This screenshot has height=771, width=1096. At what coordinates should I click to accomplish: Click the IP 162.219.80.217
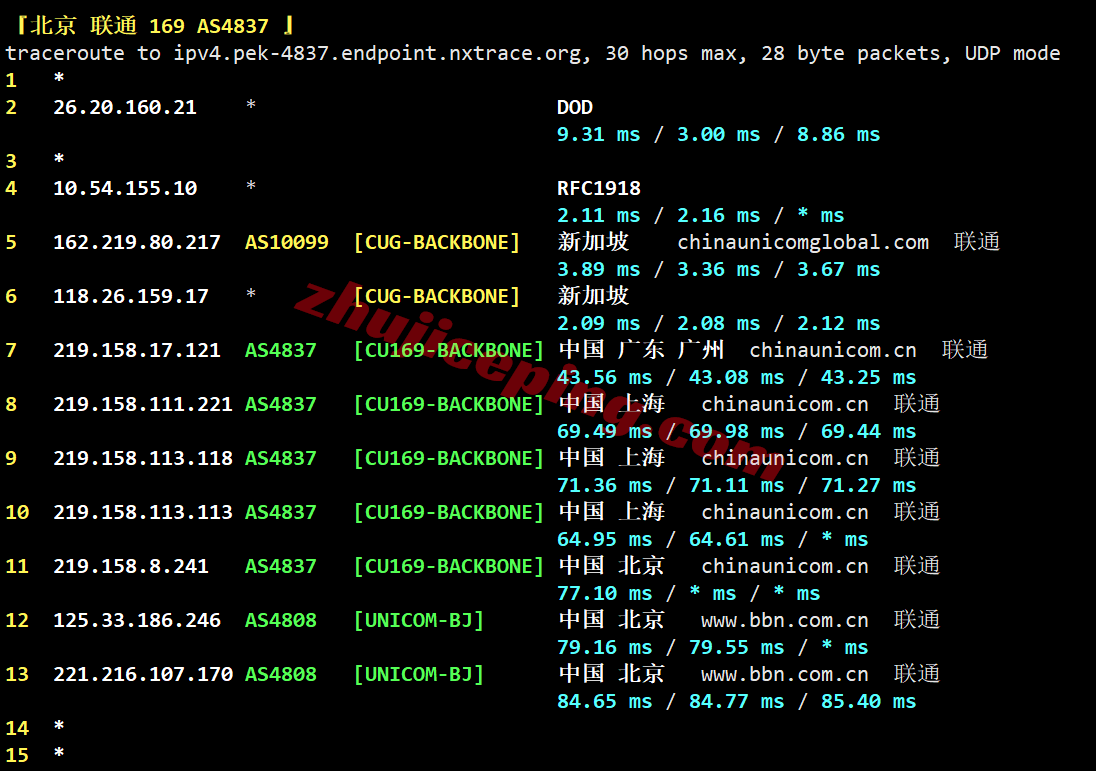coord(136,242)
